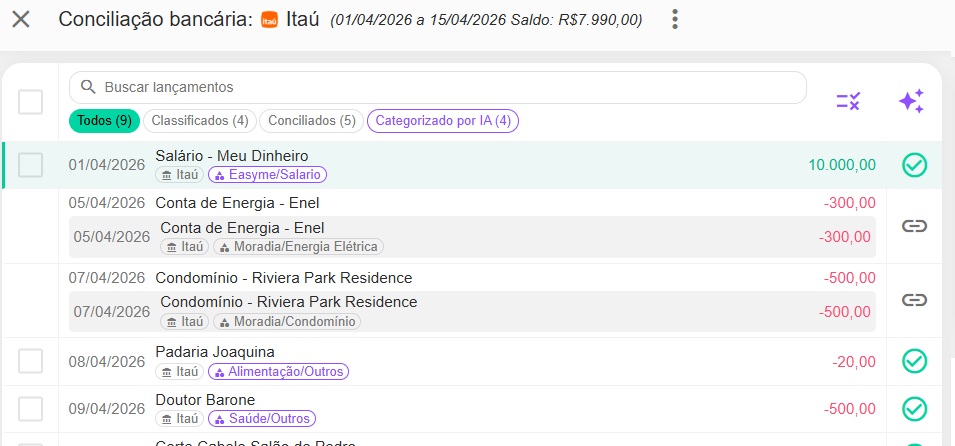Viewport: 955px width, 446px height.
Task: Click the link icon for Condomínio entry
Action: 914,300
